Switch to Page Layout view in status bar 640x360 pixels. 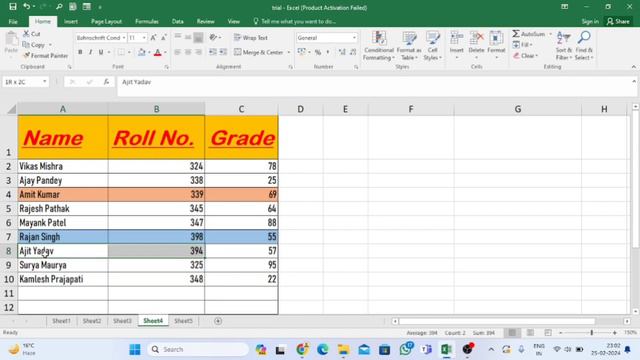[530, 333]
